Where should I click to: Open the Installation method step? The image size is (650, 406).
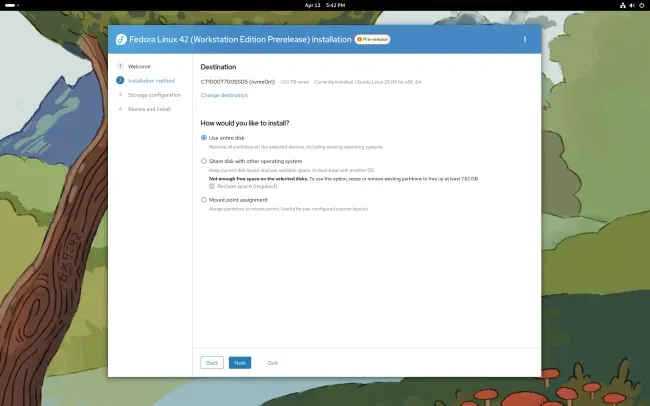(x=151, y=81)
